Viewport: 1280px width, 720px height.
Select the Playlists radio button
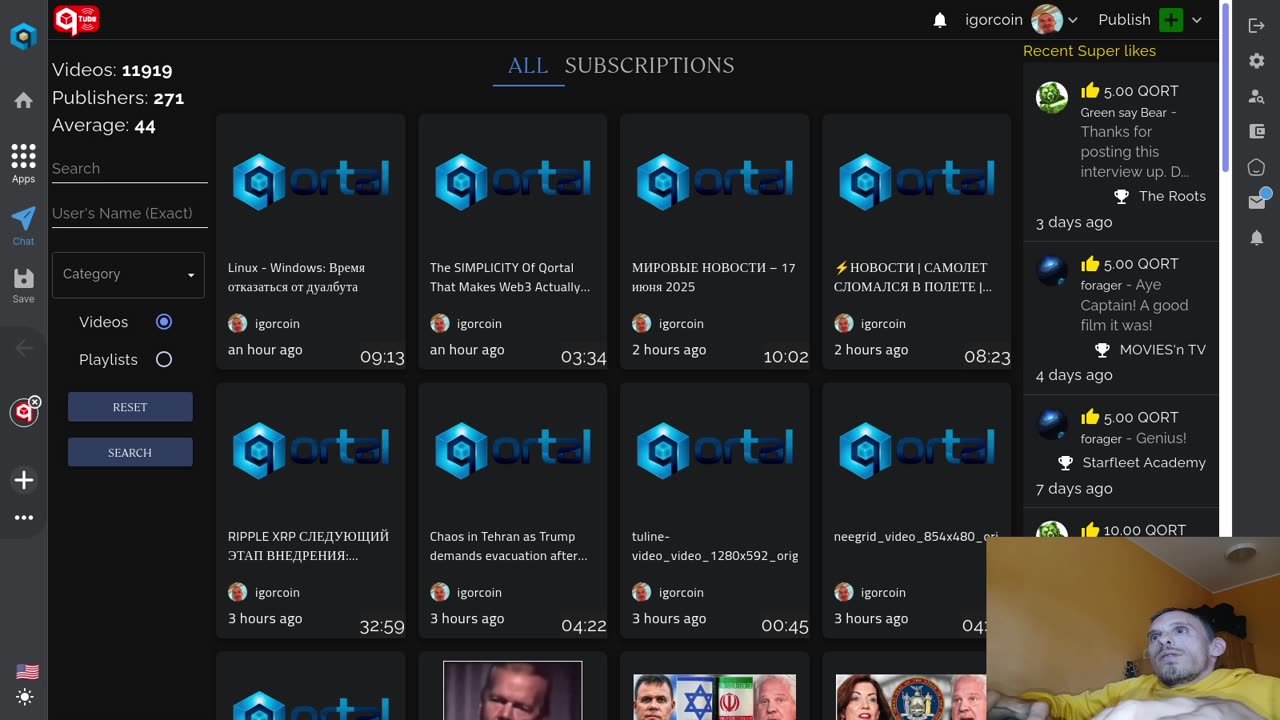(x=164, y=360)
